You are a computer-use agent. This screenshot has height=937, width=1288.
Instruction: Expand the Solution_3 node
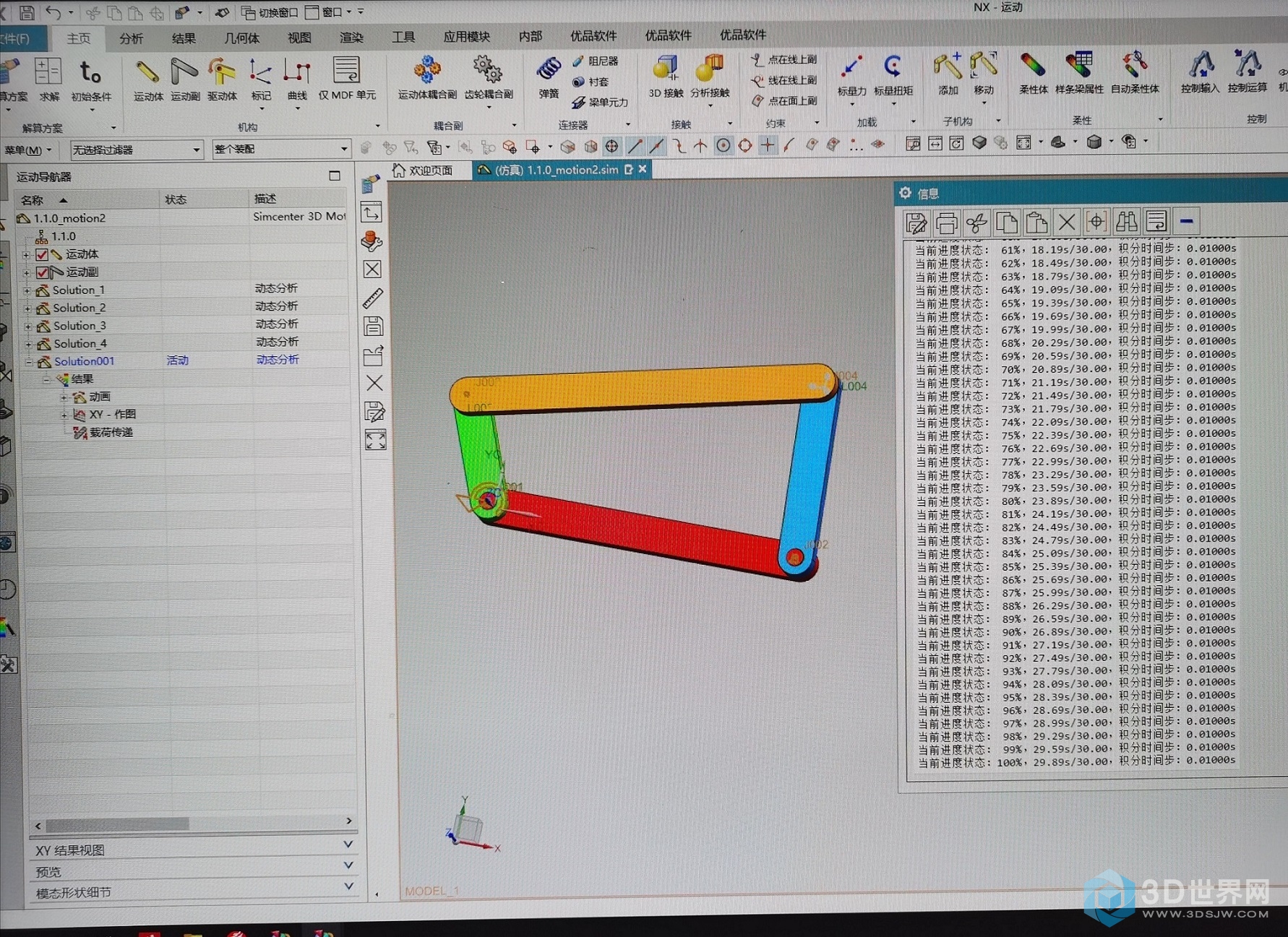coord(28,327)
